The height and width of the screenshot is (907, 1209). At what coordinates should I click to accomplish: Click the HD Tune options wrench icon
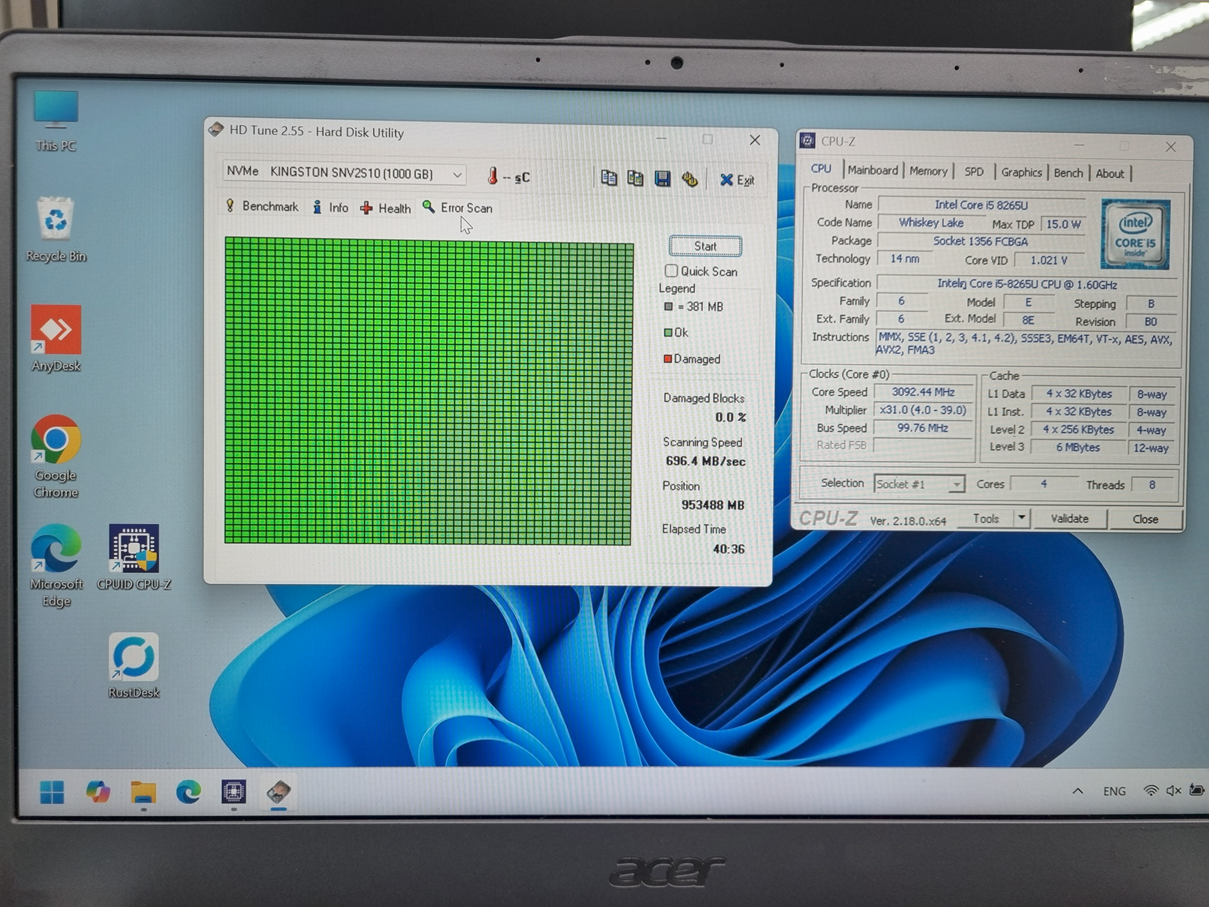pos(690,180)
